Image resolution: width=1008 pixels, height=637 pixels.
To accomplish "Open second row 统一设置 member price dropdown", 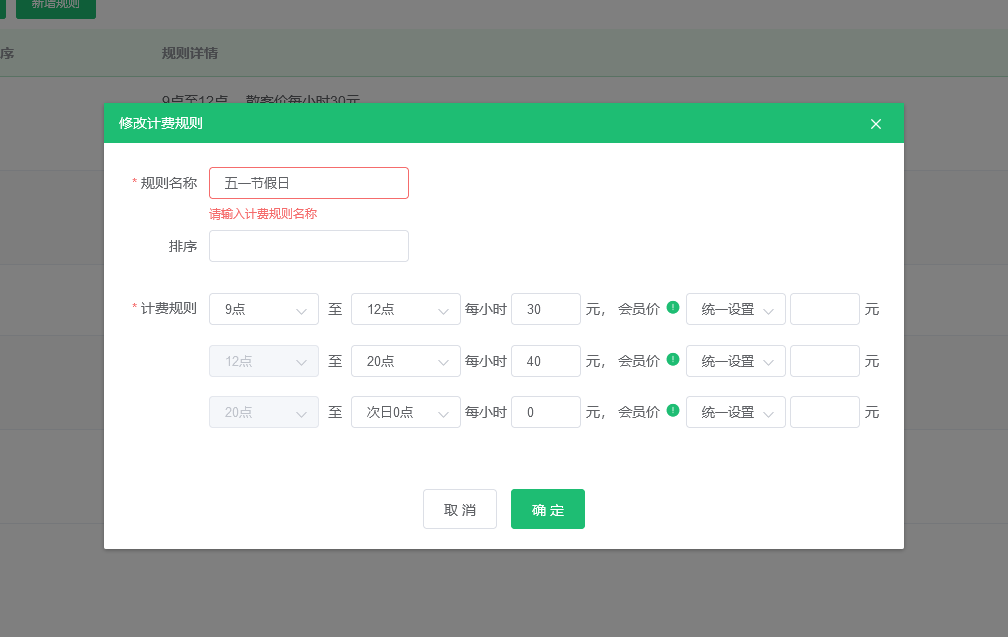I will point(736,361).
